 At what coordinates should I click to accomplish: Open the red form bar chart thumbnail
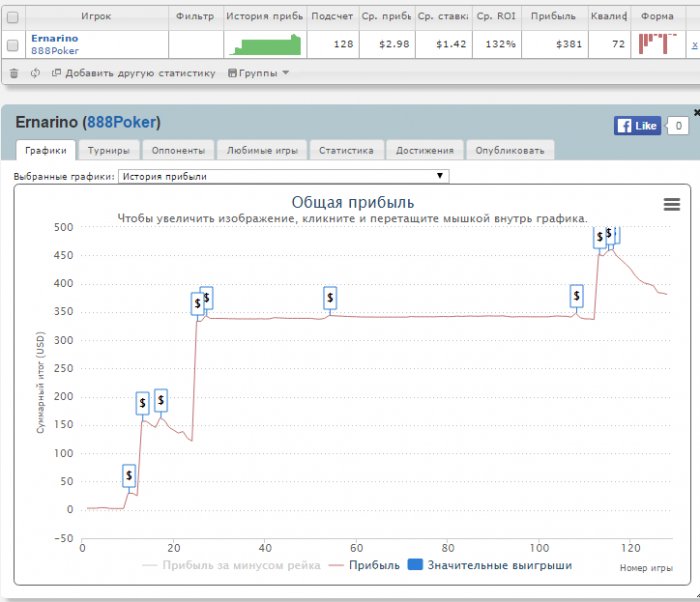(x=658, y=44)
